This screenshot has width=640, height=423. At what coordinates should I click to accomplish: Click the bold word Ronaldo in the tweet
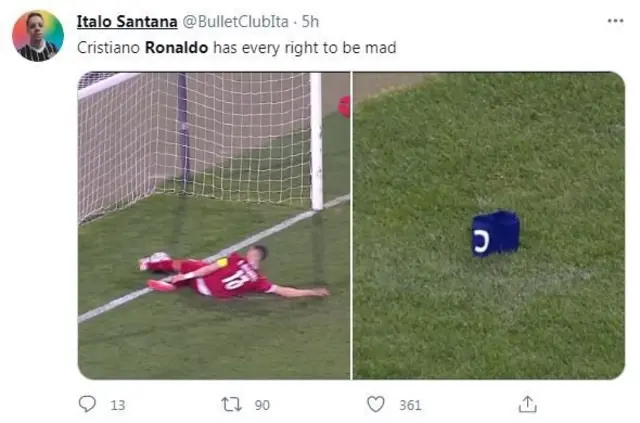[x=176, y=48]
